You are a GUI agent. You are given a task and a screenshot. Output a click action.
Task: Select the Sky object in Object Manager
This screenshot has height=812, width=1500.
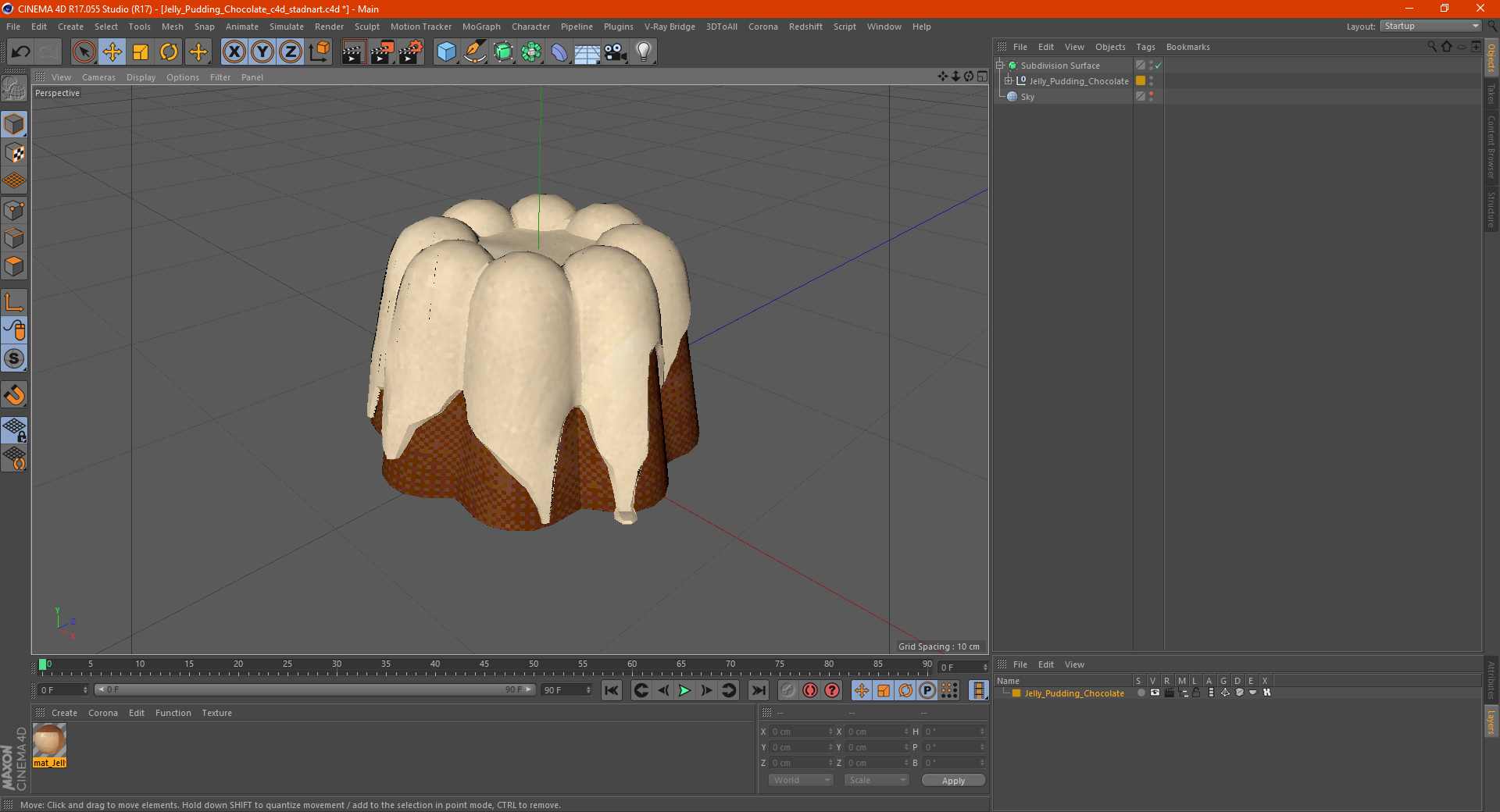point(1027,97)
